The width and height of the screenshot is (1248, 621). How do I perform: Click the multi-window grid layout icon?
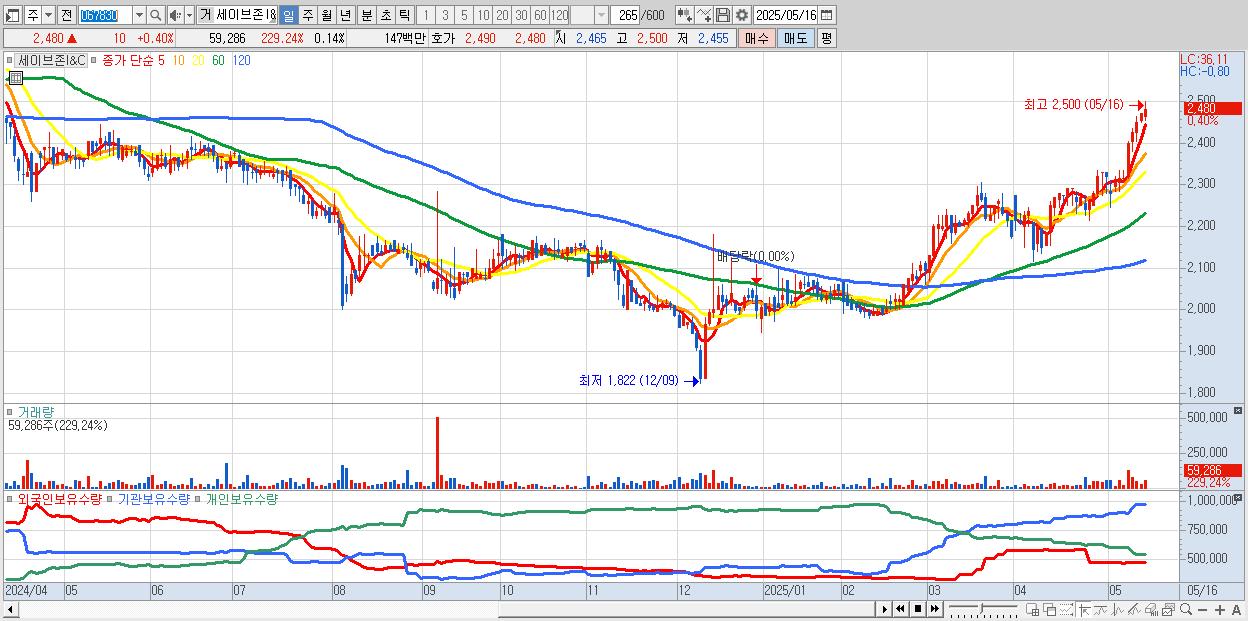(1033, 609)
